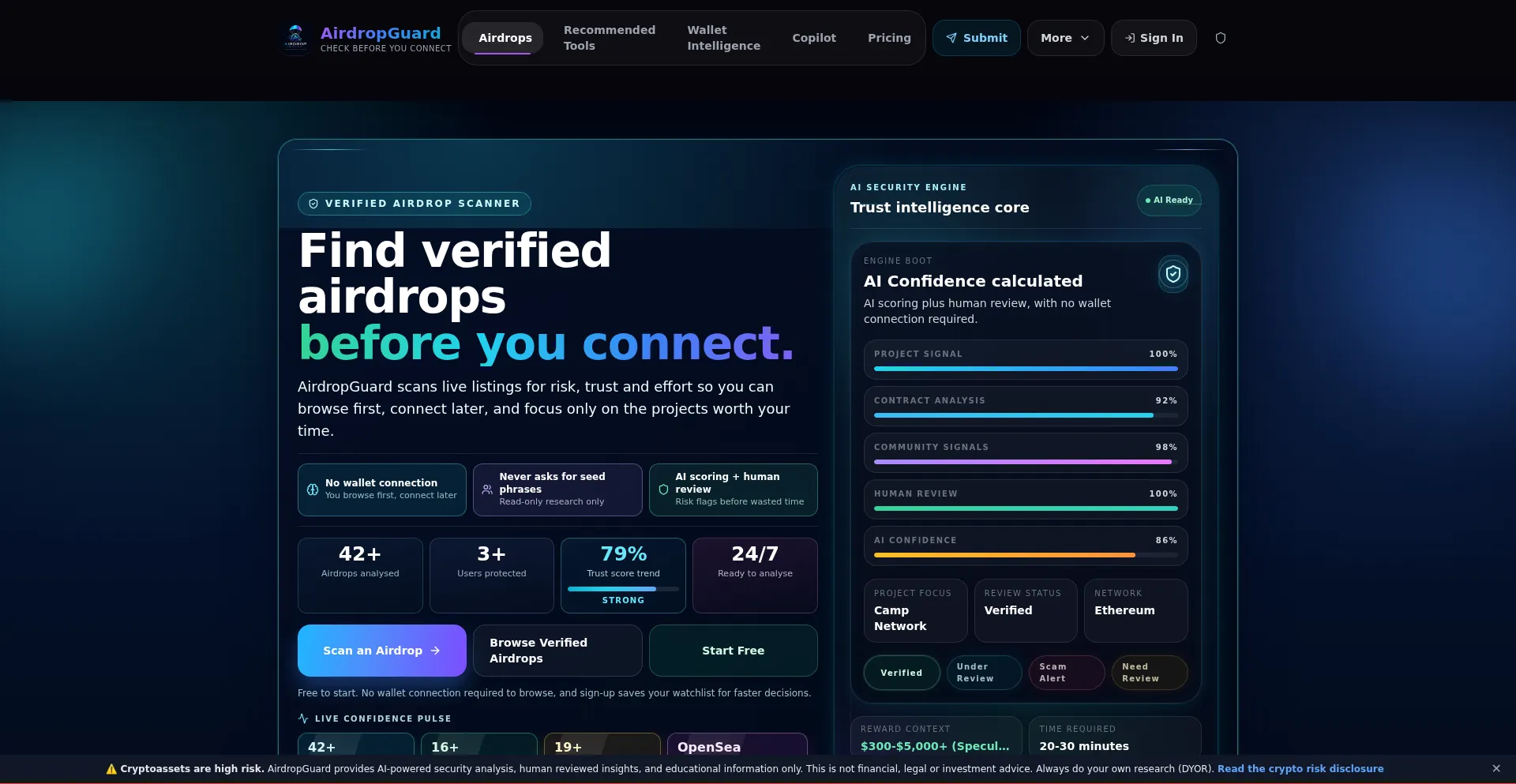This screenshot has width=1516, height=784.
Task: Click the Review Status Verified card
Action: coord(1026,610)
